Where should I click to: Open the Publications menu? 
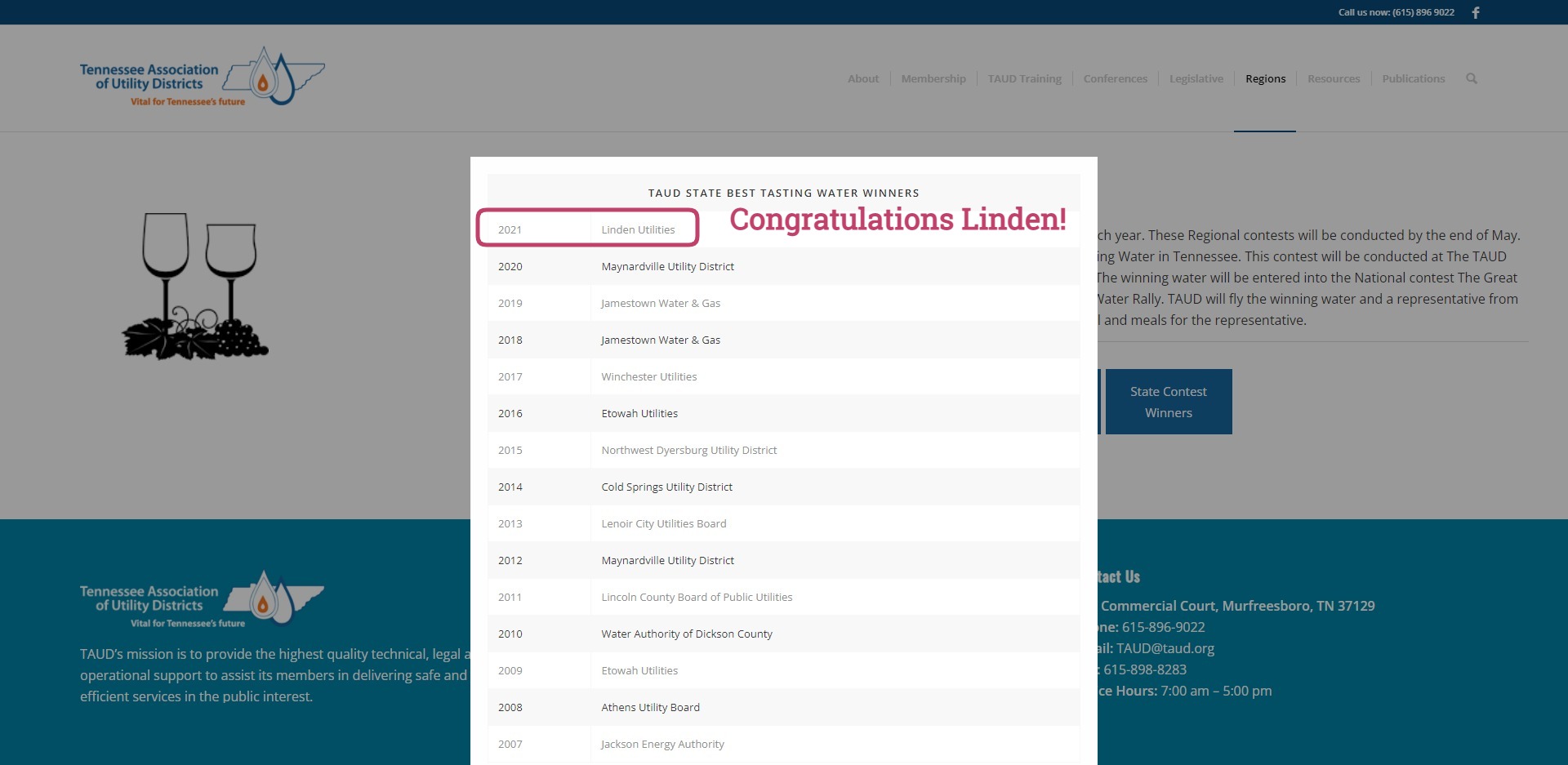coord(1414,78)
